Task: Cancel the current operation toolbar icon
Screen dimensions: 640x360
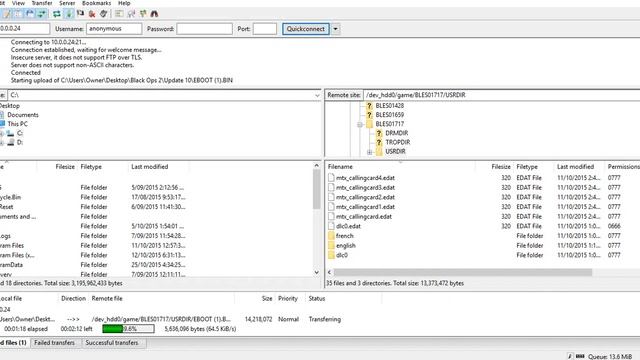Action: (80, 14)
